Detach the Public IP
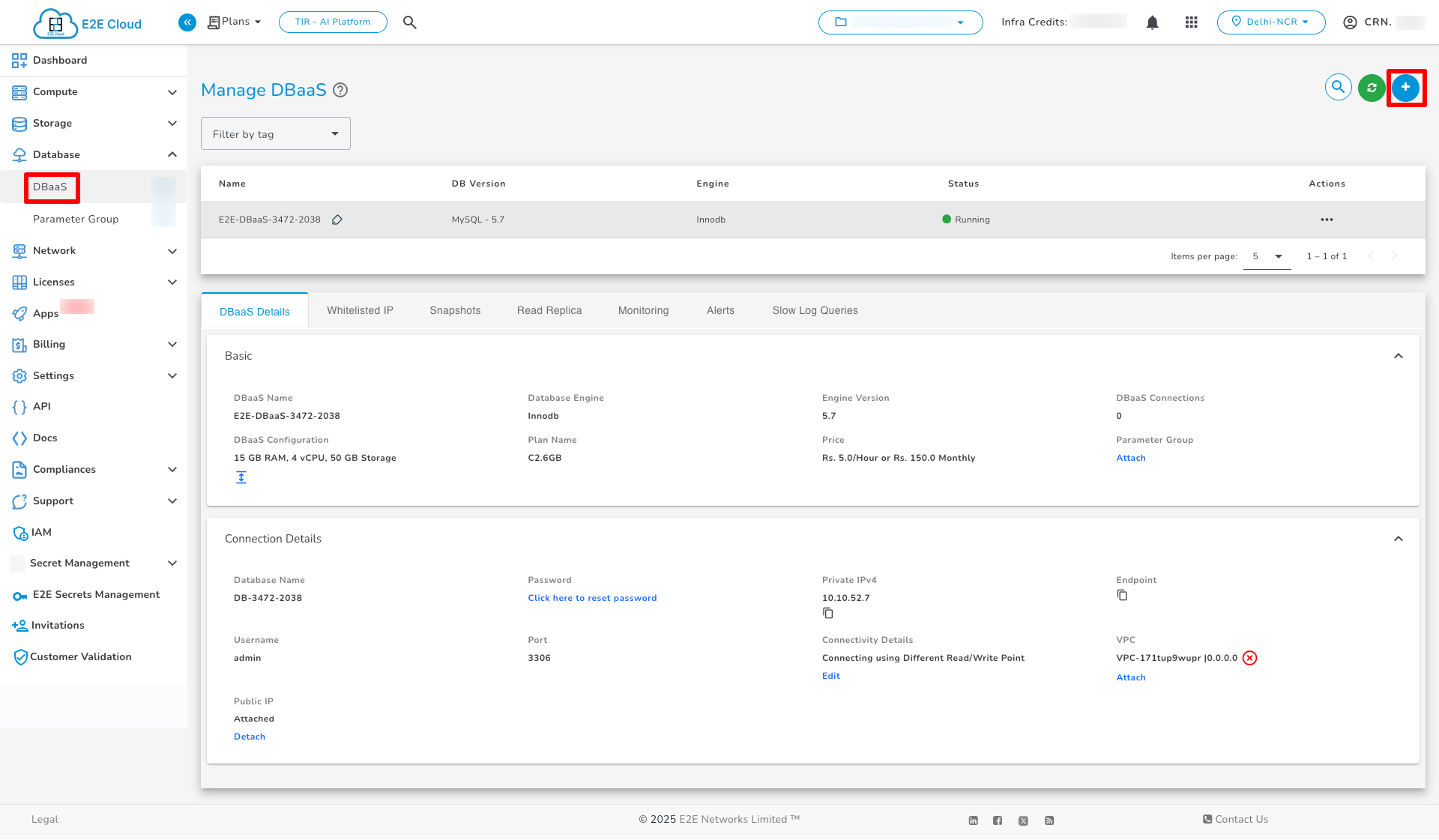 tap(249, 737)
